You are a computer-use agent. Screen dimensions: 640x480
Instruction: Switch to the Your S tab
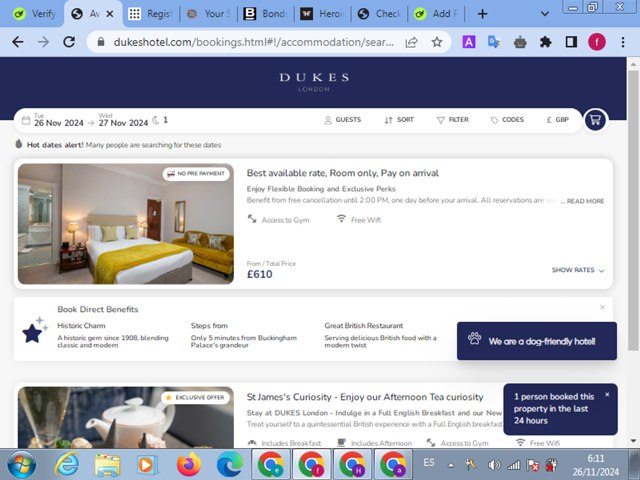(209, 14)
